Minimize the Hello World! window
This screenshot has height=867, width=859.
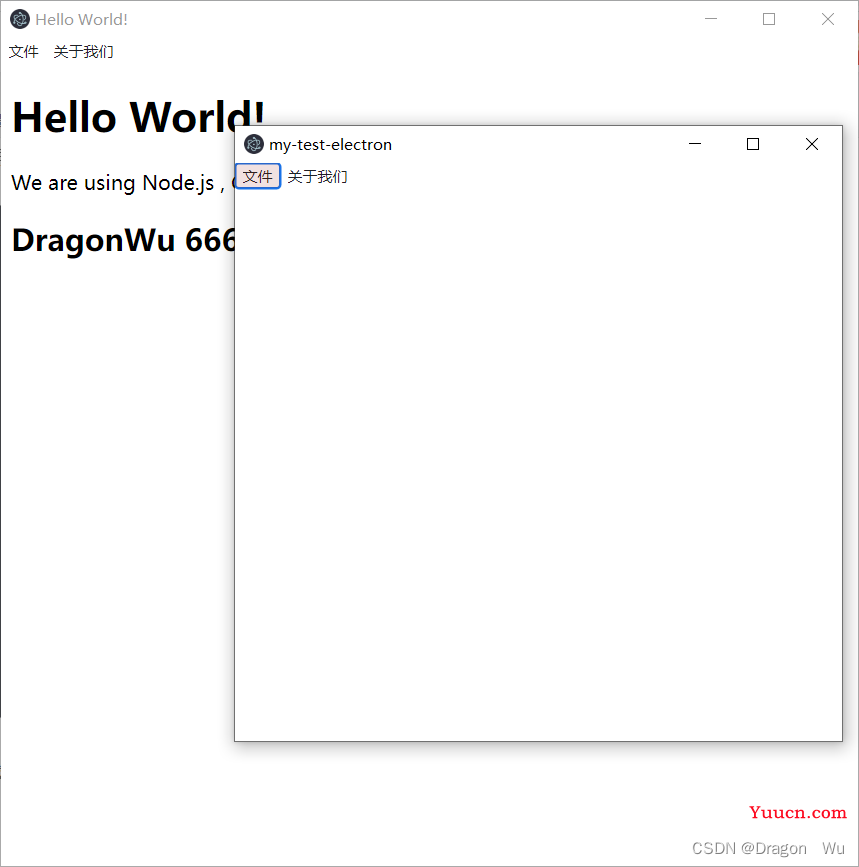(x=711, y=19)
